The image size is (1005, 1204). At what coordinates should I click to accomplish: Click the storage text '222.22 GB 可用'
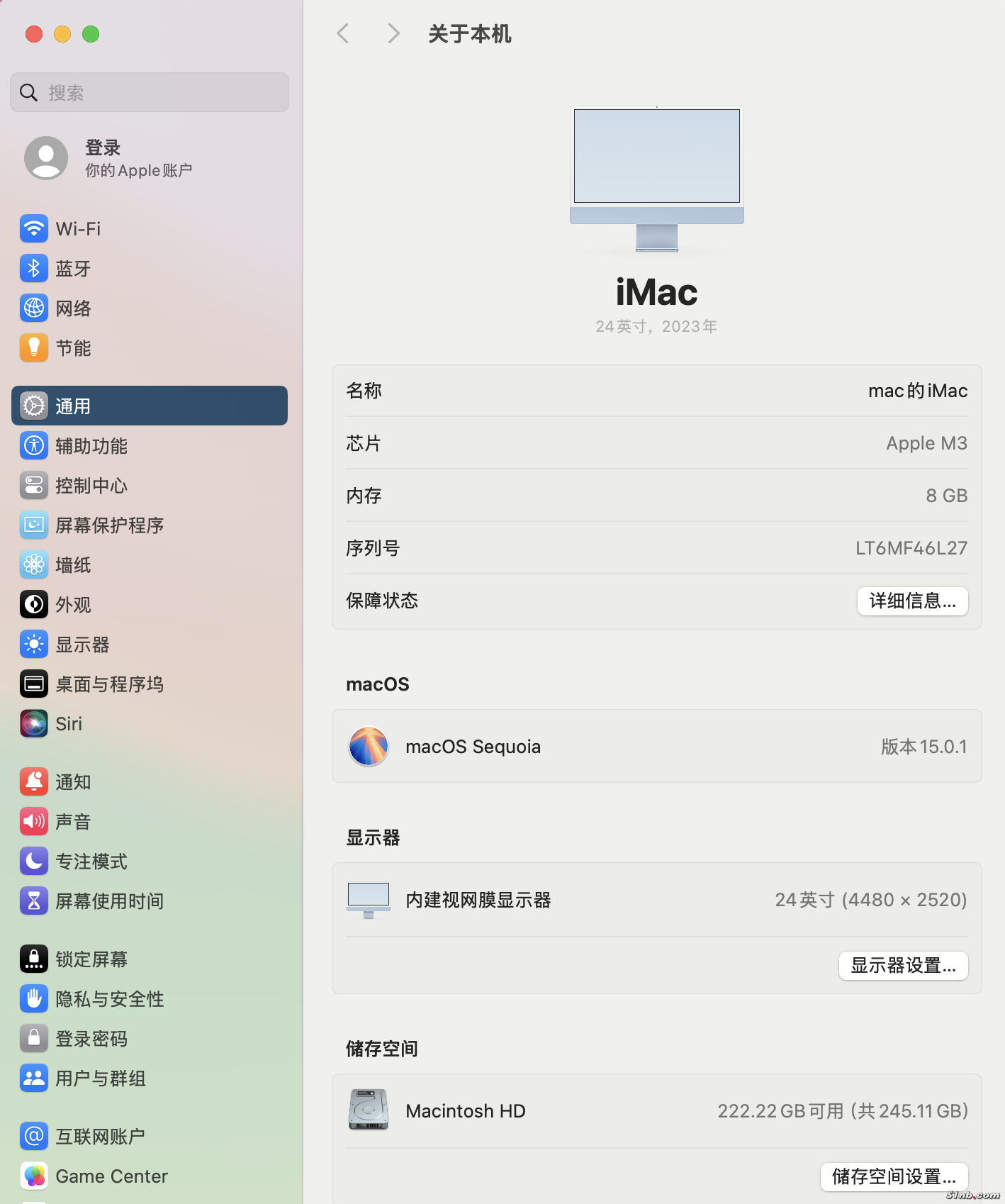tap(781, 1111)
